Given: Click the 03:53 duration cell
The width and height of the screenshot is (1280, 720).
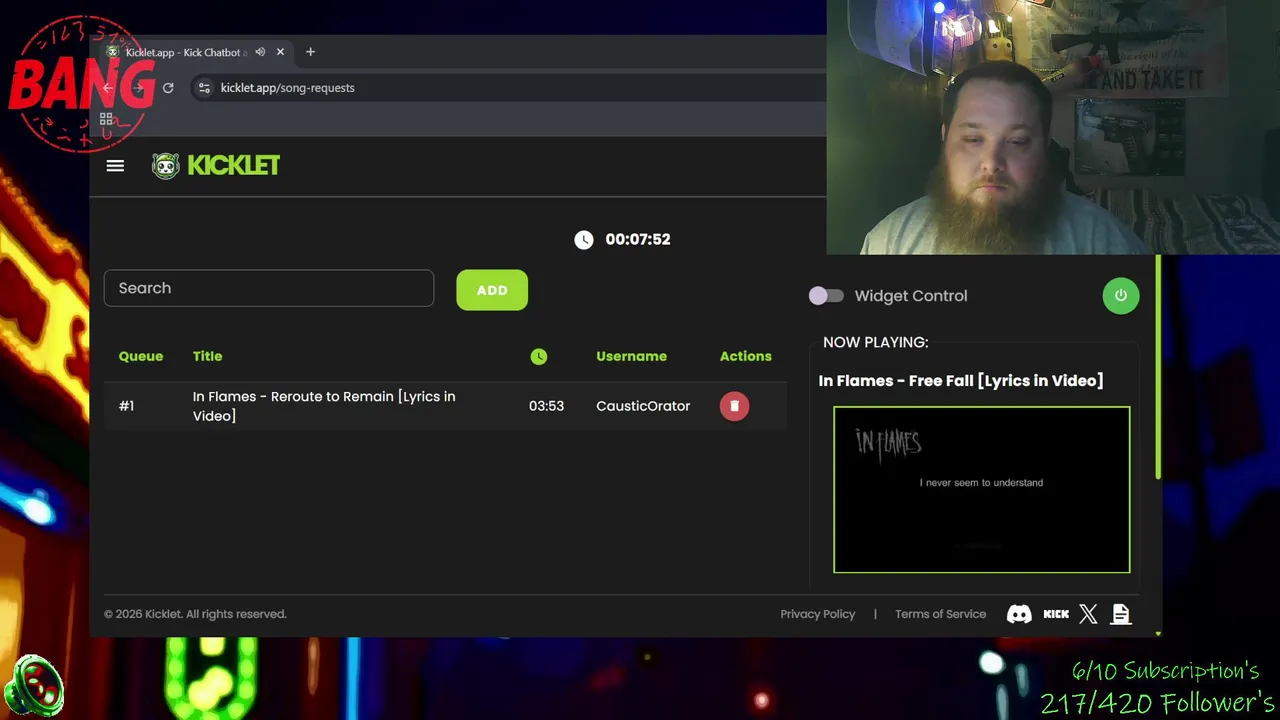Looking at the screenshot, I should (x=546, y=406).
